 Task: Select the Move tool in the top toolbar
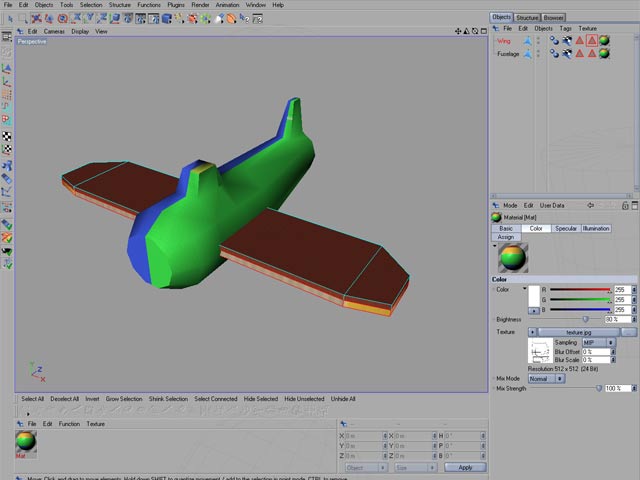point(36,18)
